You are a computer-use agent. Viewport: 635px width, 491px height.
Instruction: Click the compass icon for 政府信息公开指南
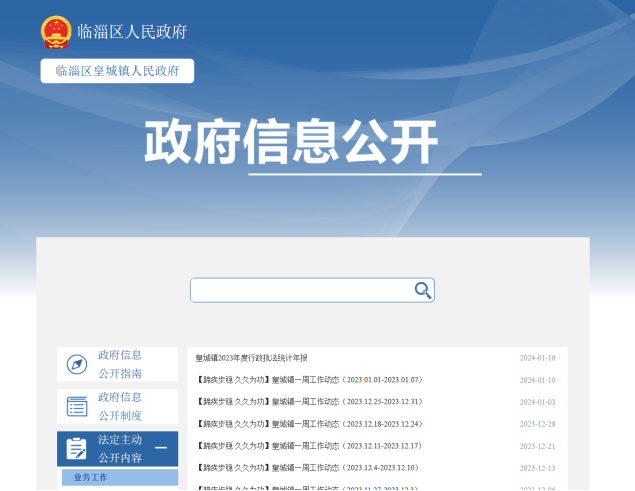(77, 364)
